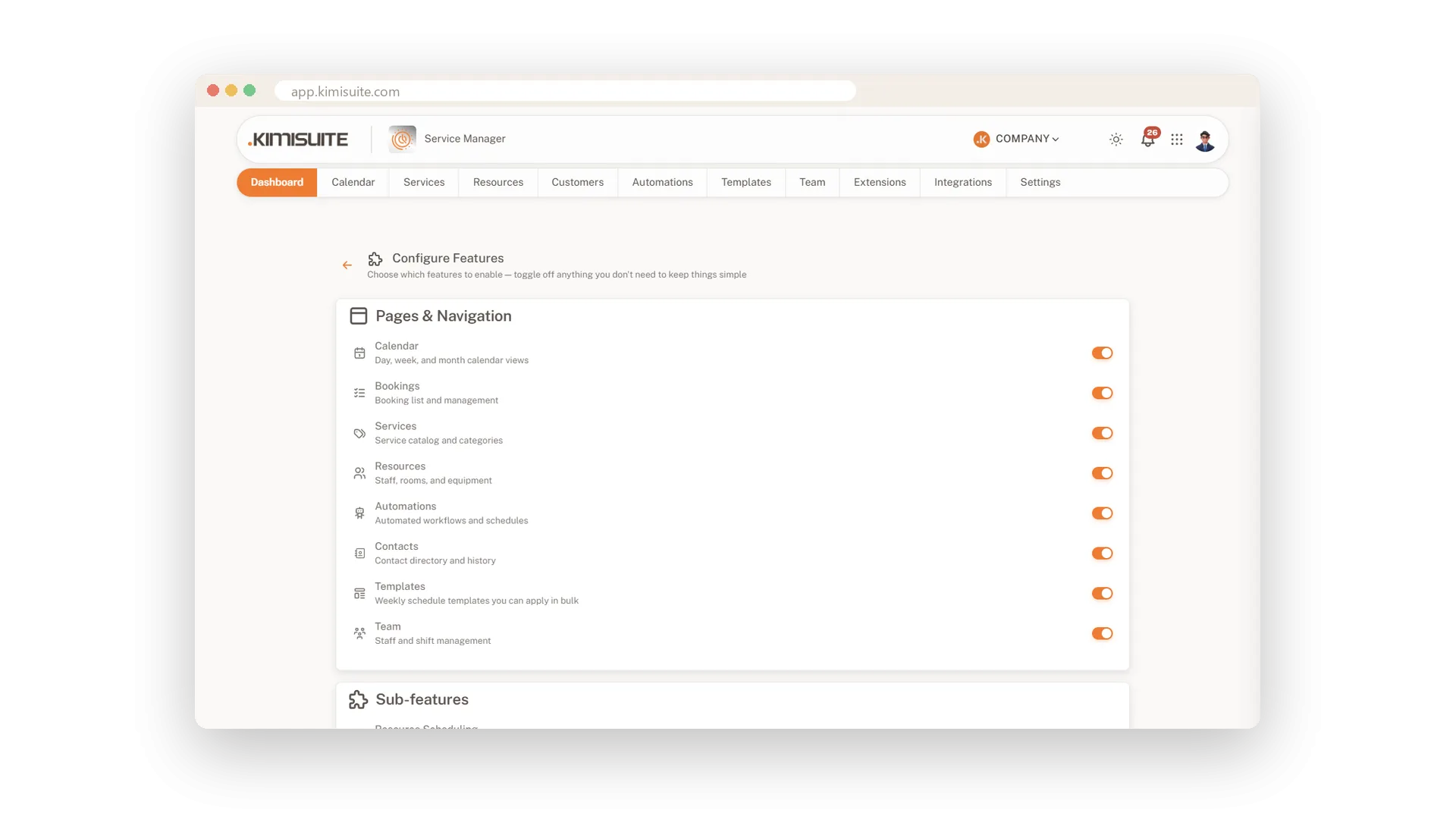Click the back arrow beside Configure Features
This screenshot has width=1456, height=819.
(347, 265)
